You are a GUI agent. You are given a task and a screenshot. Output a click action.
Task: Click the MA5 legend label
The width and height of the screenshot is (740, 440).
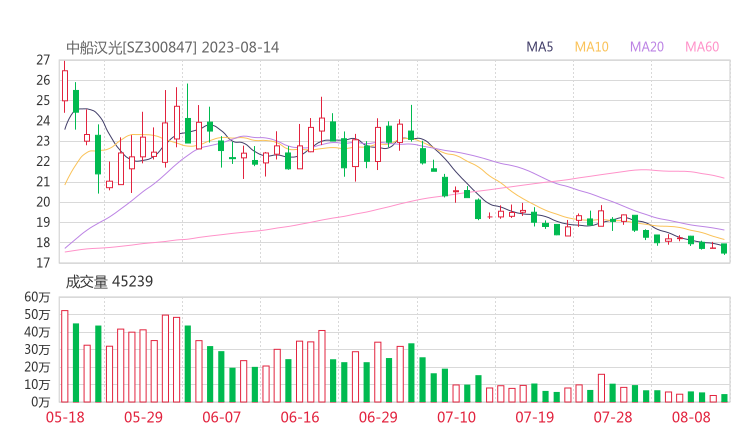539,47
